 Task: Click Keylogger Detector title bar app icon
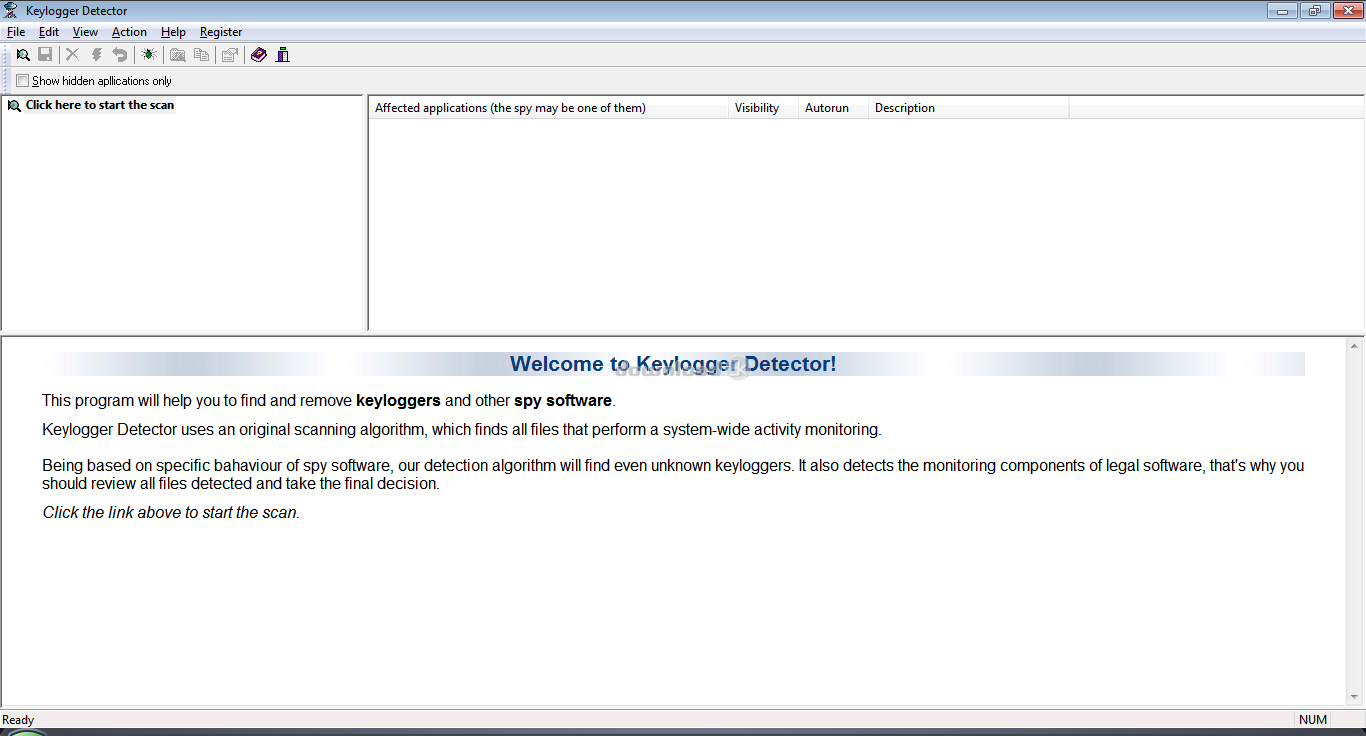[x=11, y=11]
